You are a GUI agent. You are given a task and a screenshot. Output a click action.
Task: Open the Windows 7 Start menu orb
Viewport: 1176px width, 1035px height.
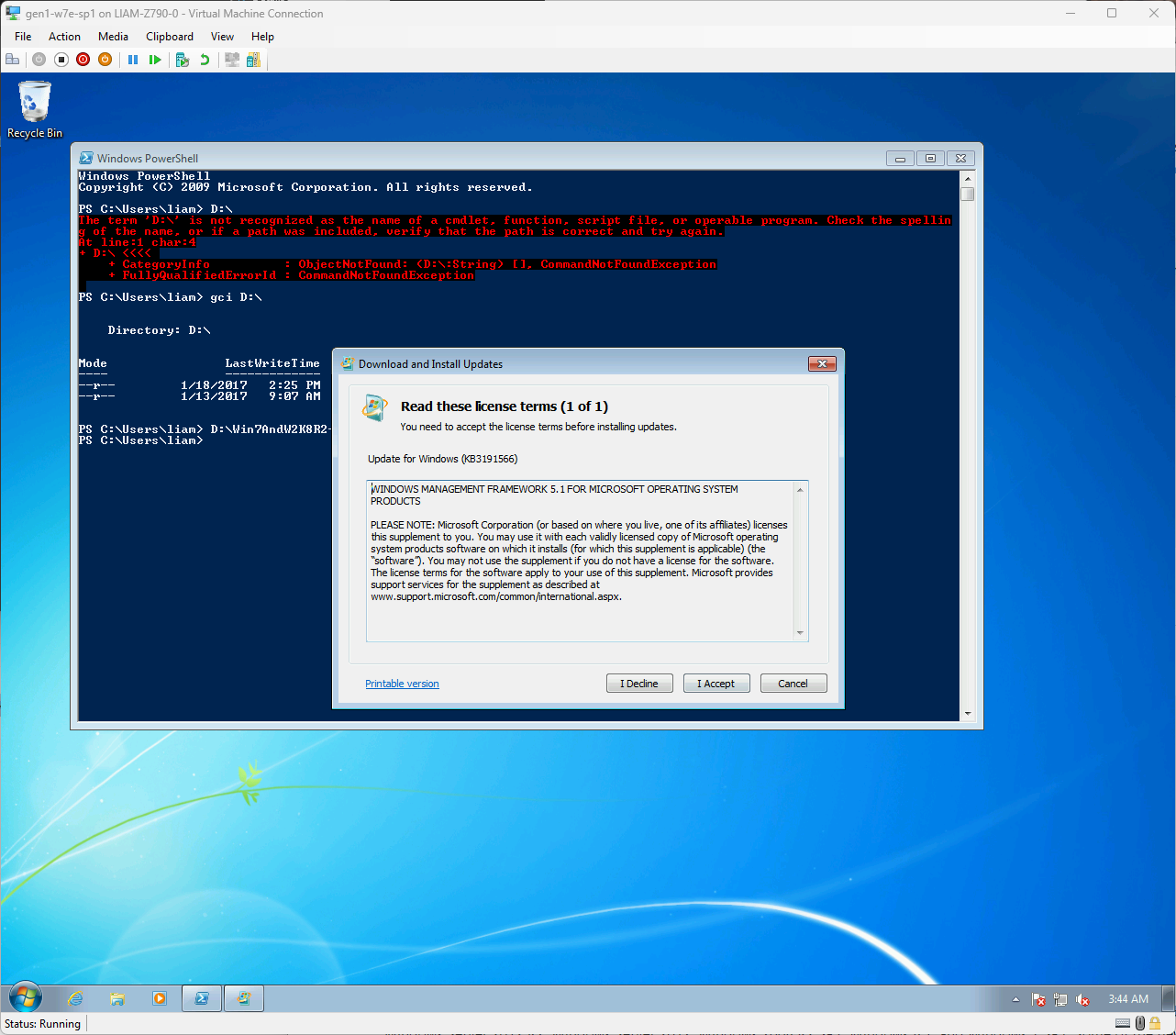pos(25,997)
